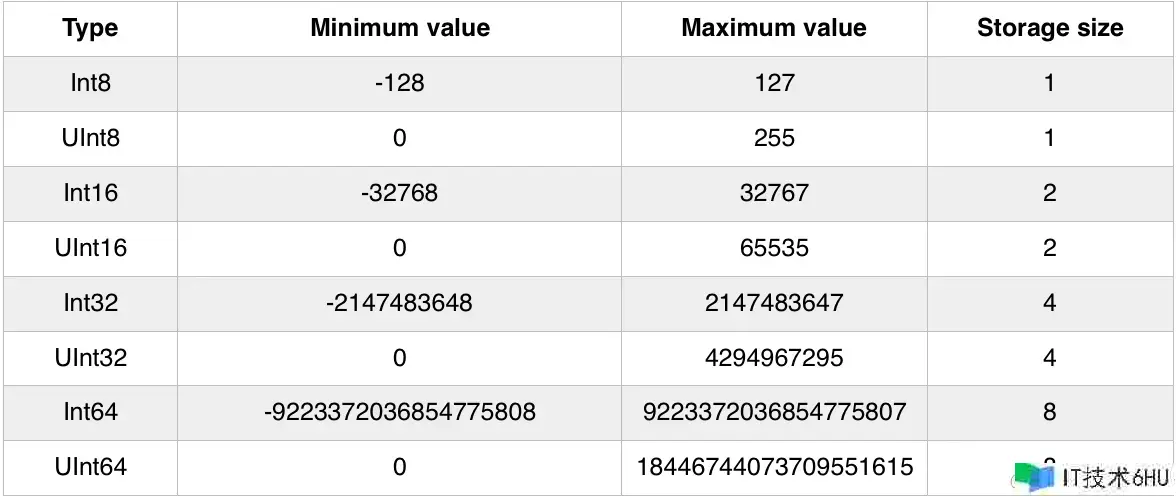The height and width of the screenshot is (496, 1176).
Task: Select the UInt64 type cell
Action: point(90,467)
